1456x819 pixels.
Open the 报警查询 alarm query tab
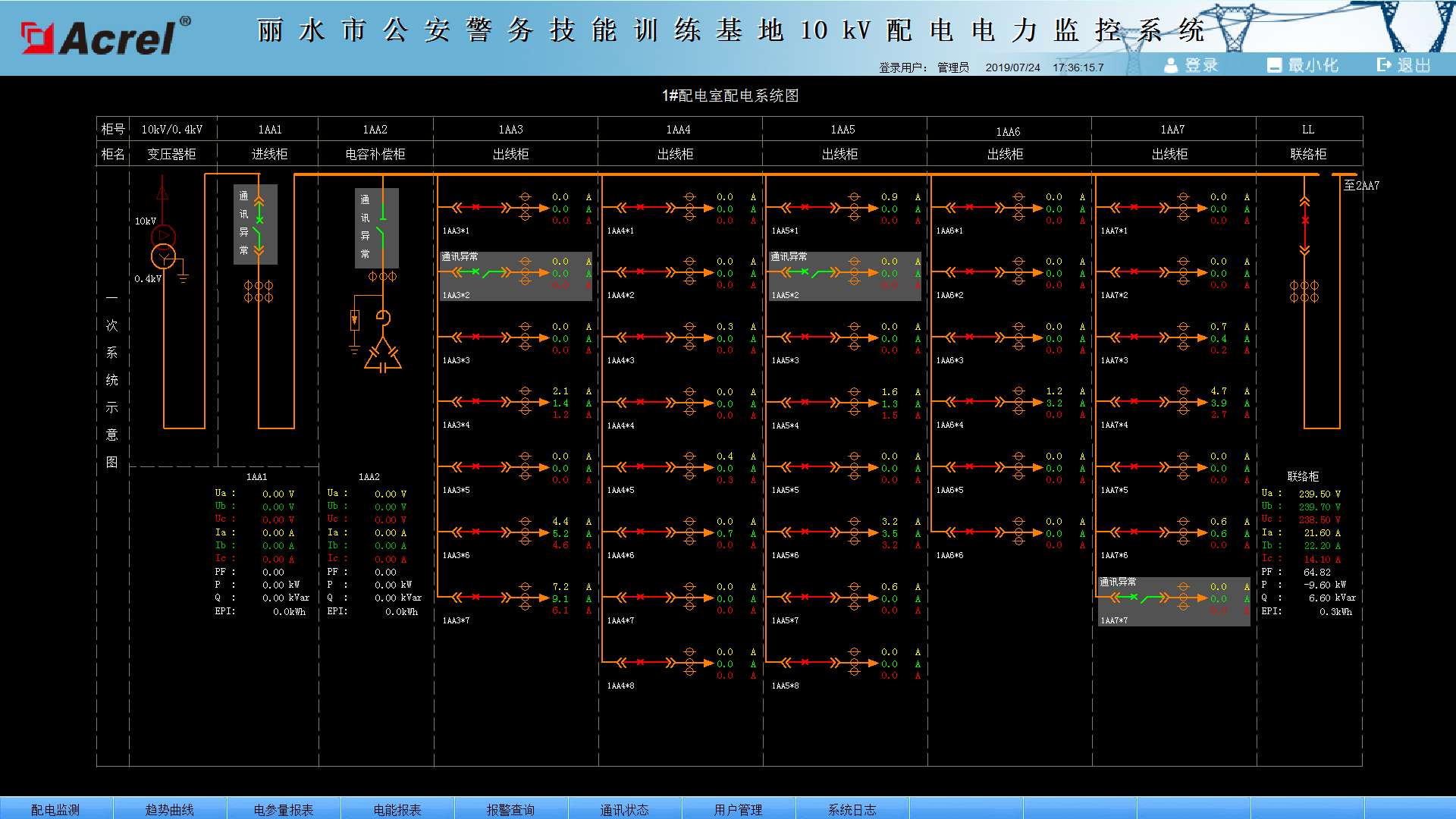[x=510, y=809]
